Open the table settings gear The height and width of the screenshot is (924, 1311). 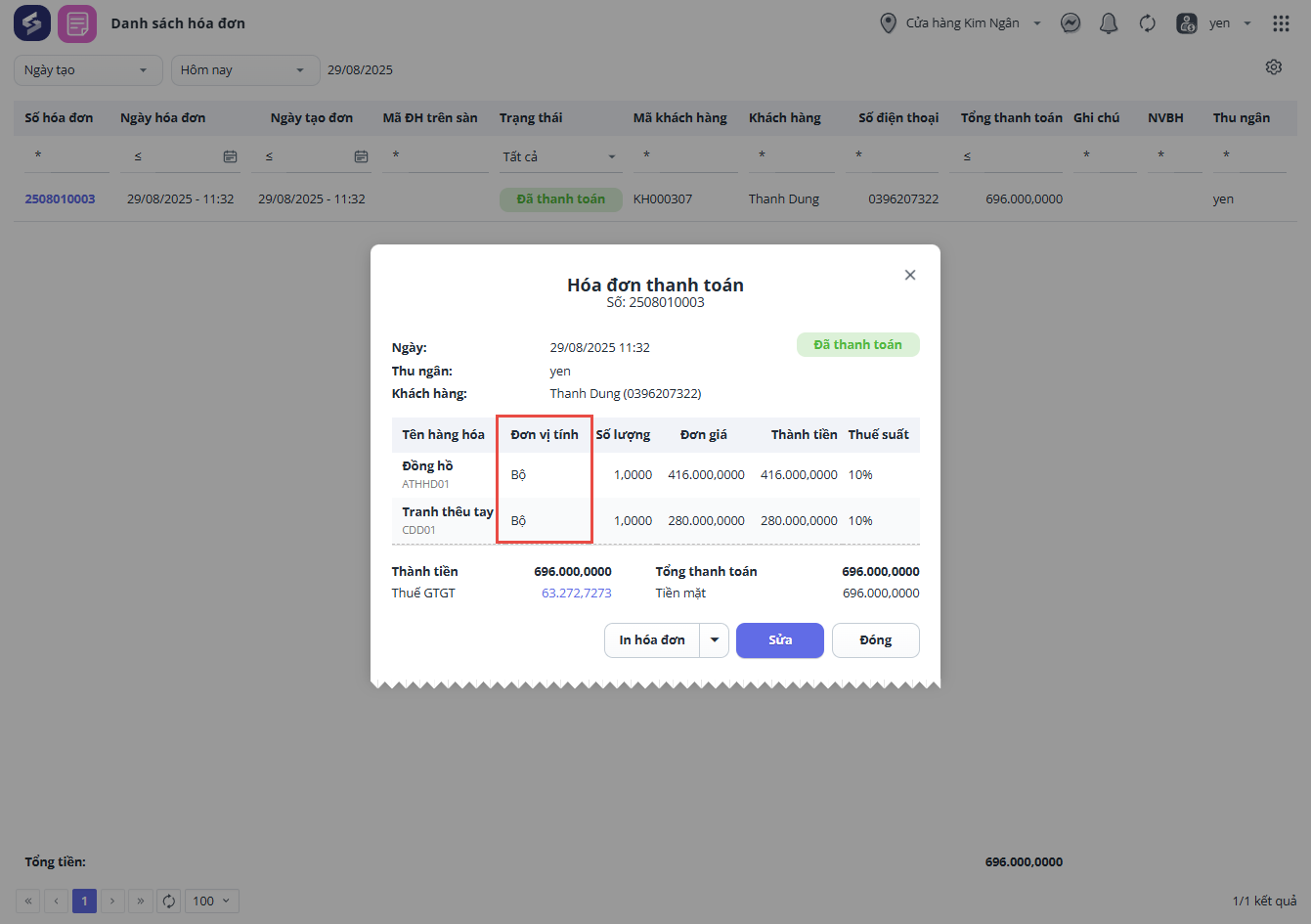pyautogui.click(x=1273, y=67)
